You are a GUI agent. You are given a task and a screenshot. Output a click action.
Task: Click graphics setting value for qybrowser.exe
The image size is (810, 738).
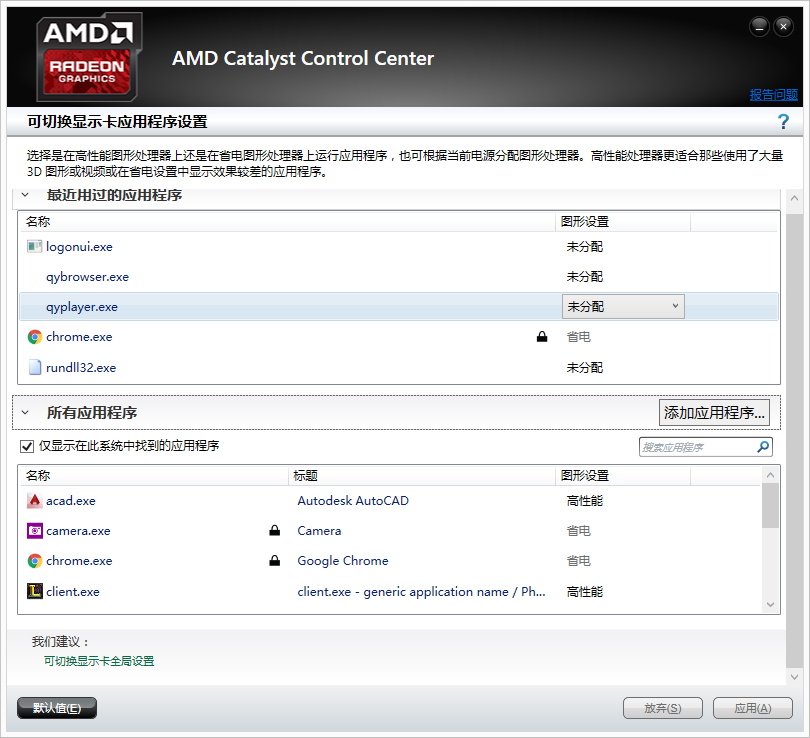click(x=584, y=277)
